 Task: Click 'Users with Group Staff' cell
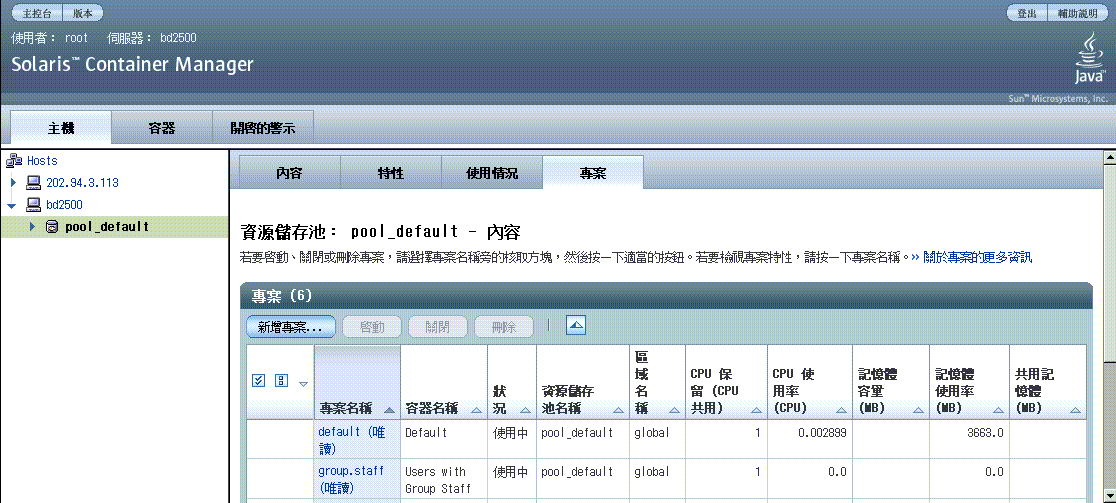[x=436, y=480]
